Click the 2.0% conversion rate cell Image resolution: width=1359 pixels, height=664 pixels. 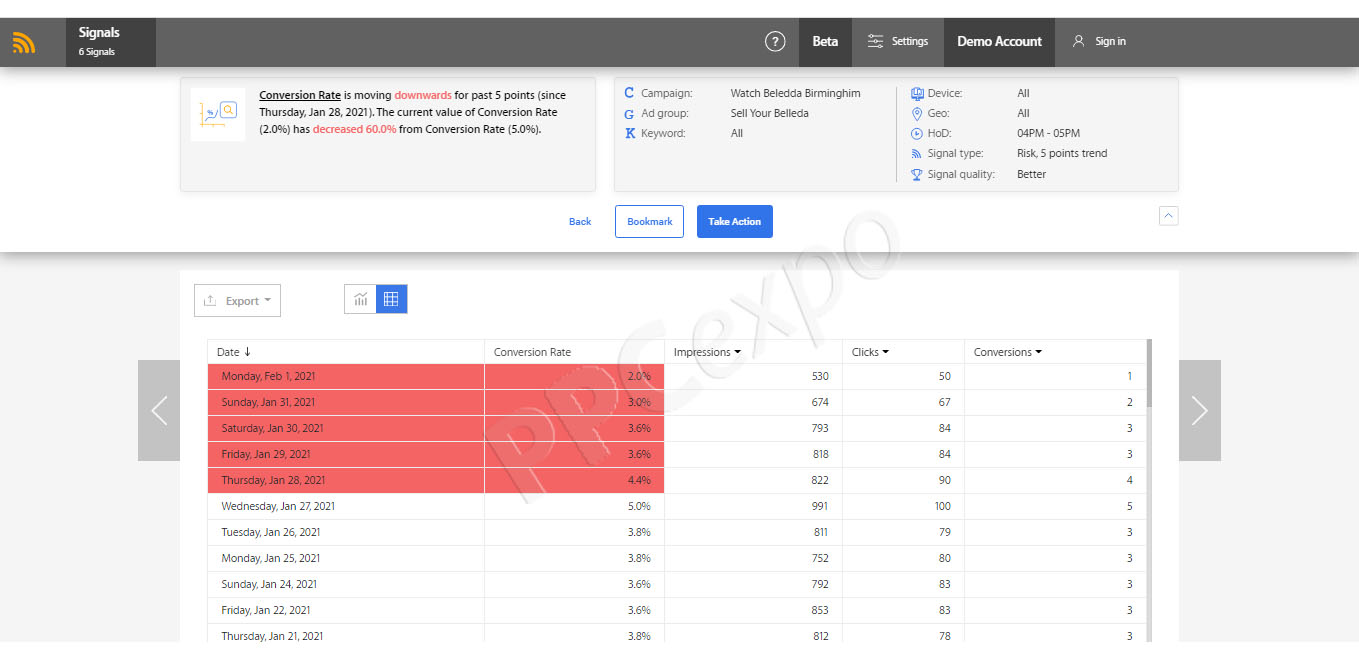coord(574,376)
